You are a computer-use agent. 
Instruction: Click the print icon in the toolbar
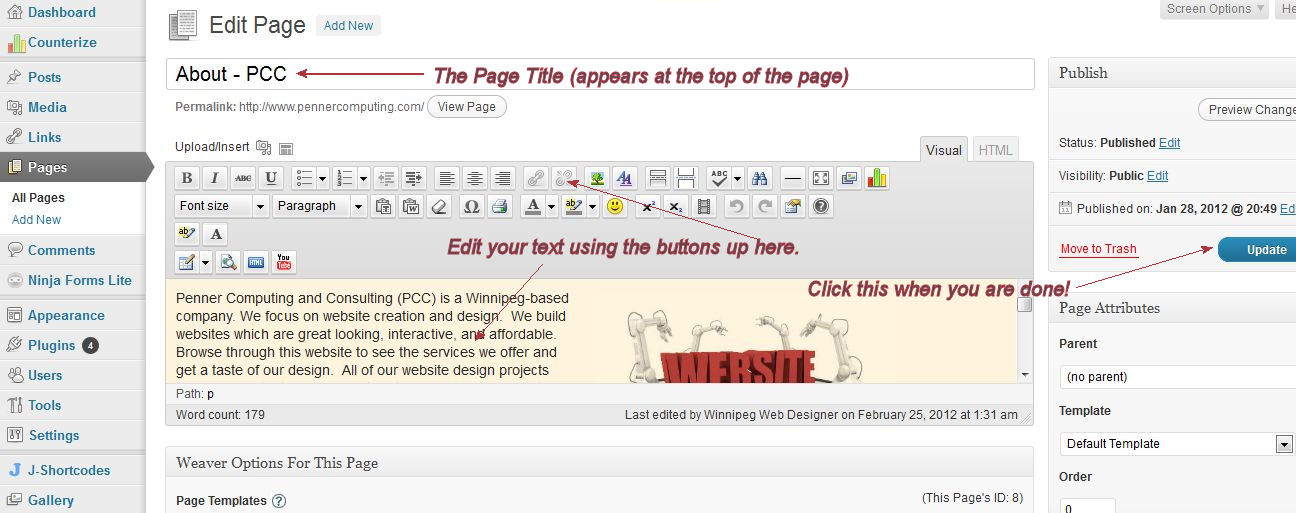(x=499, y=206)
